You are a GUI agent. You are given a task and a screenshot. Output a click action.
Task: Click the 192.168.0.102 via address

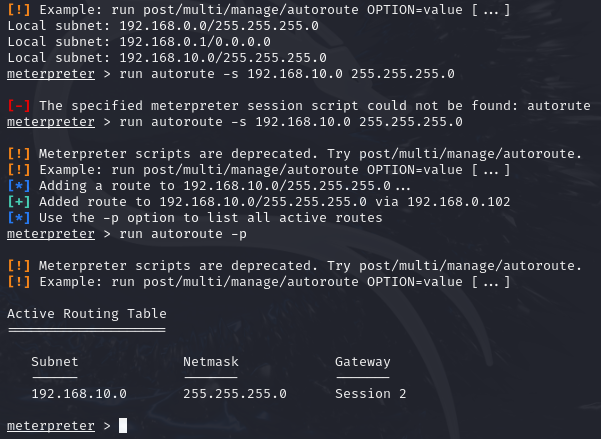coord(459,202)
